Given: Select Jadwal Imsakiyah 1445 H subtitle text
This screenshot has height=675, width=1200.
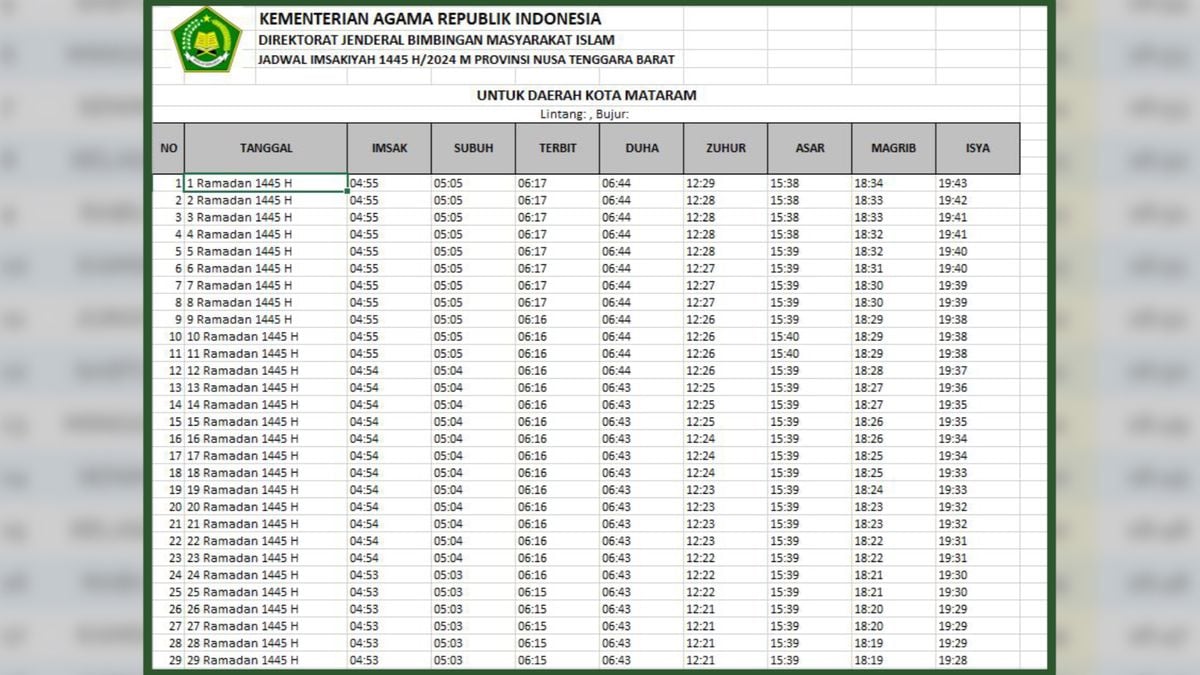Looking at the screenshot, I should pos(466,60).
